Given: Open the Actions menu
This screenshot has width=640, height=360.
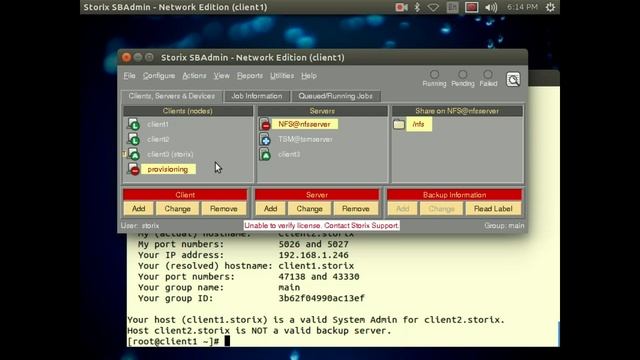Looking at the screenshot, I should point(194,76).
